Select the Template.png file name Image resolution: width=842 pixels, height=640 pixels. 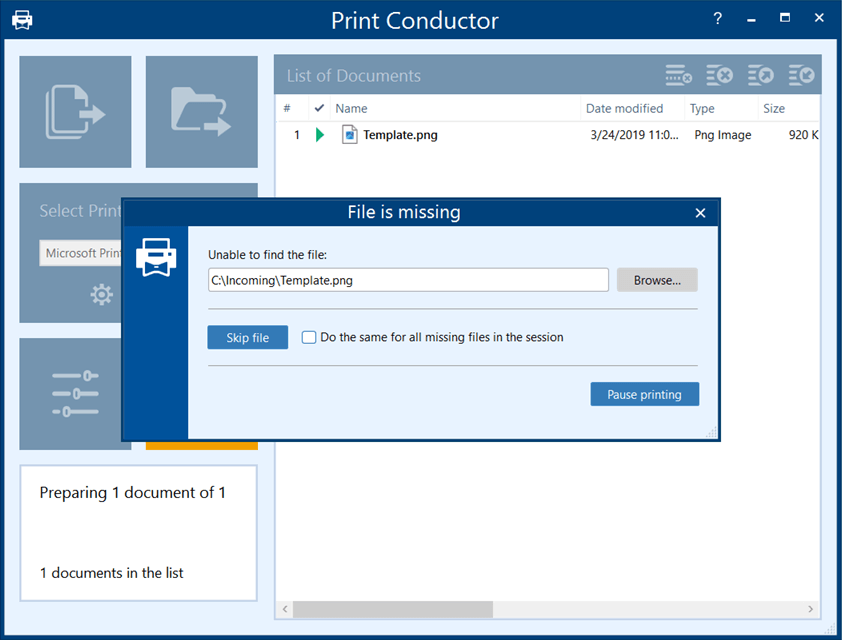pos(401,135)
